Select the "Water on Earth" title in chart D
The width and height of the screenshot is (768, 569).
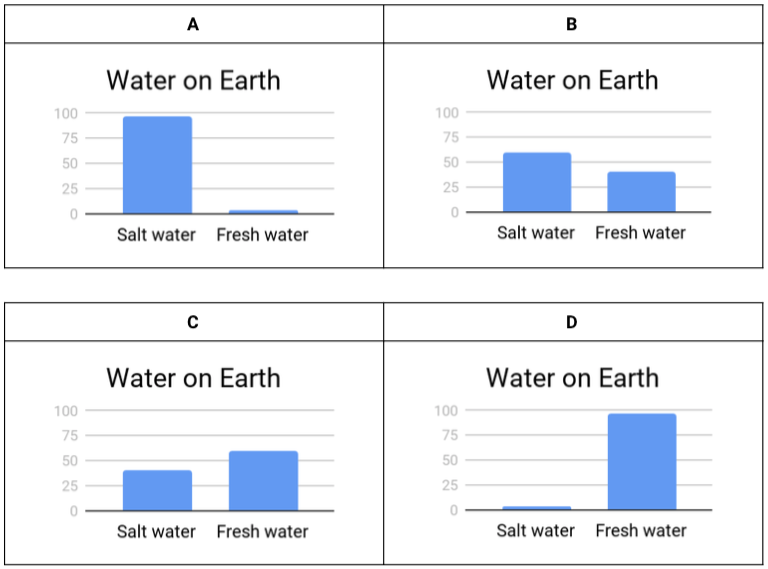pyautogui.click(x=572, y=378)
